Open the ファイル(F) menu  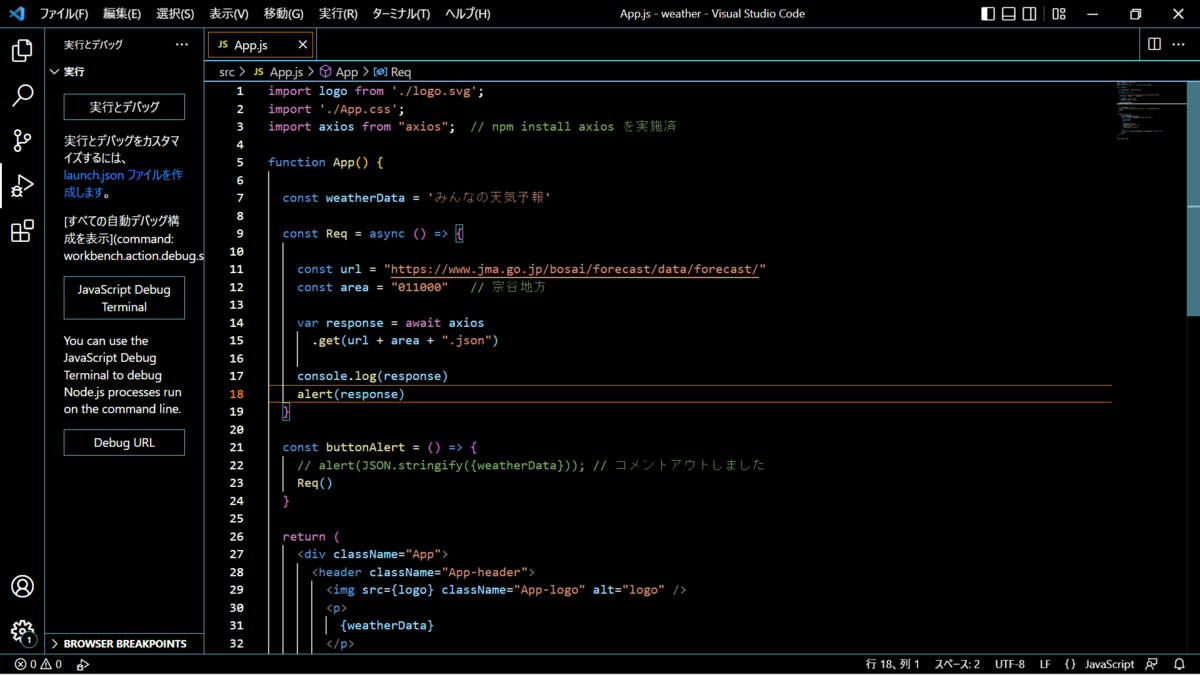coord(64,14)
